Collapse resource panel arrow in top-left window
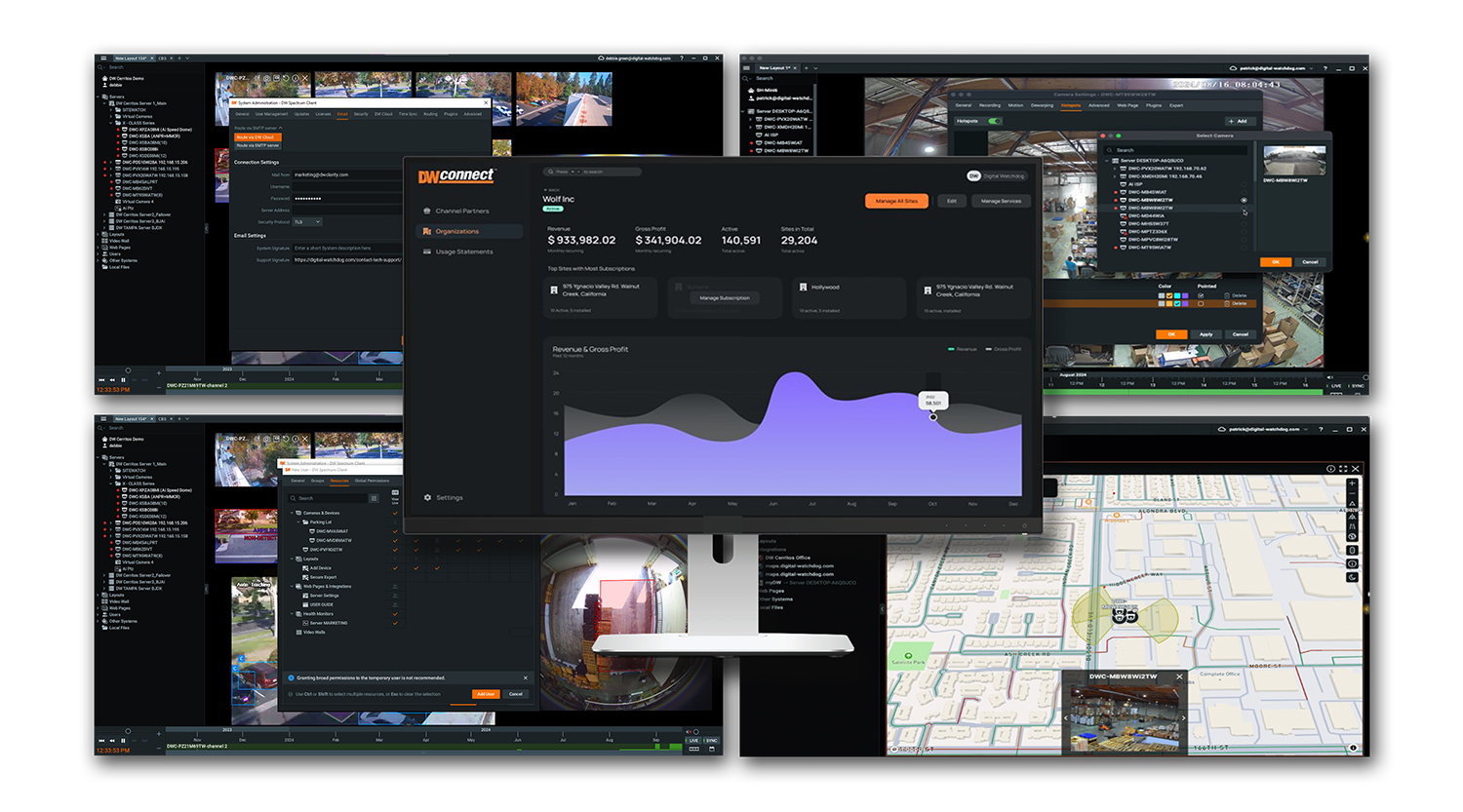Screen dimensions: 1463x812 (206, 228)
